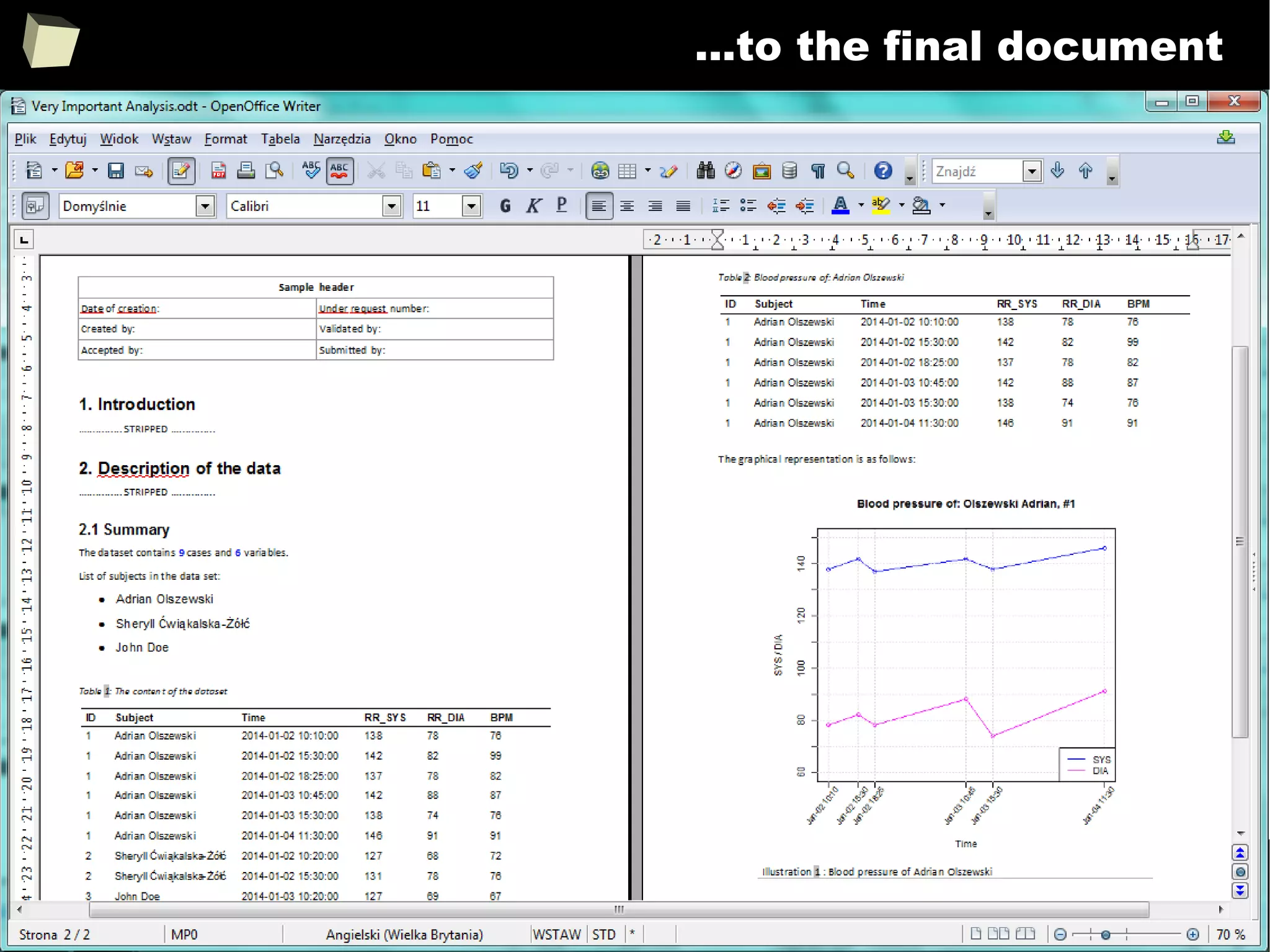Click STD selection mode in status bar
1270x952 pixels.
(x=604, y=935)
